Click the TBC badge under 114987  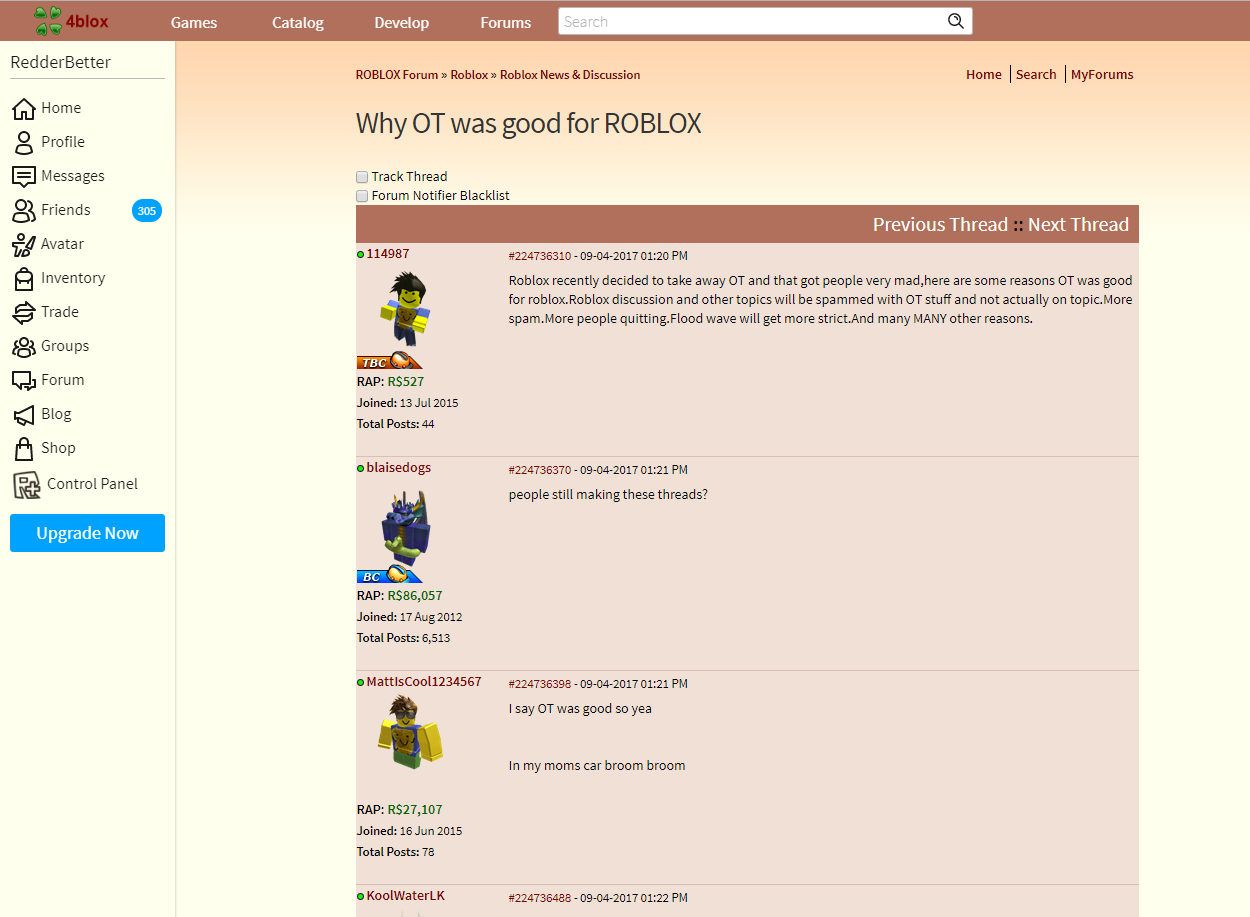pyautogui.click(x=389, y=361)
